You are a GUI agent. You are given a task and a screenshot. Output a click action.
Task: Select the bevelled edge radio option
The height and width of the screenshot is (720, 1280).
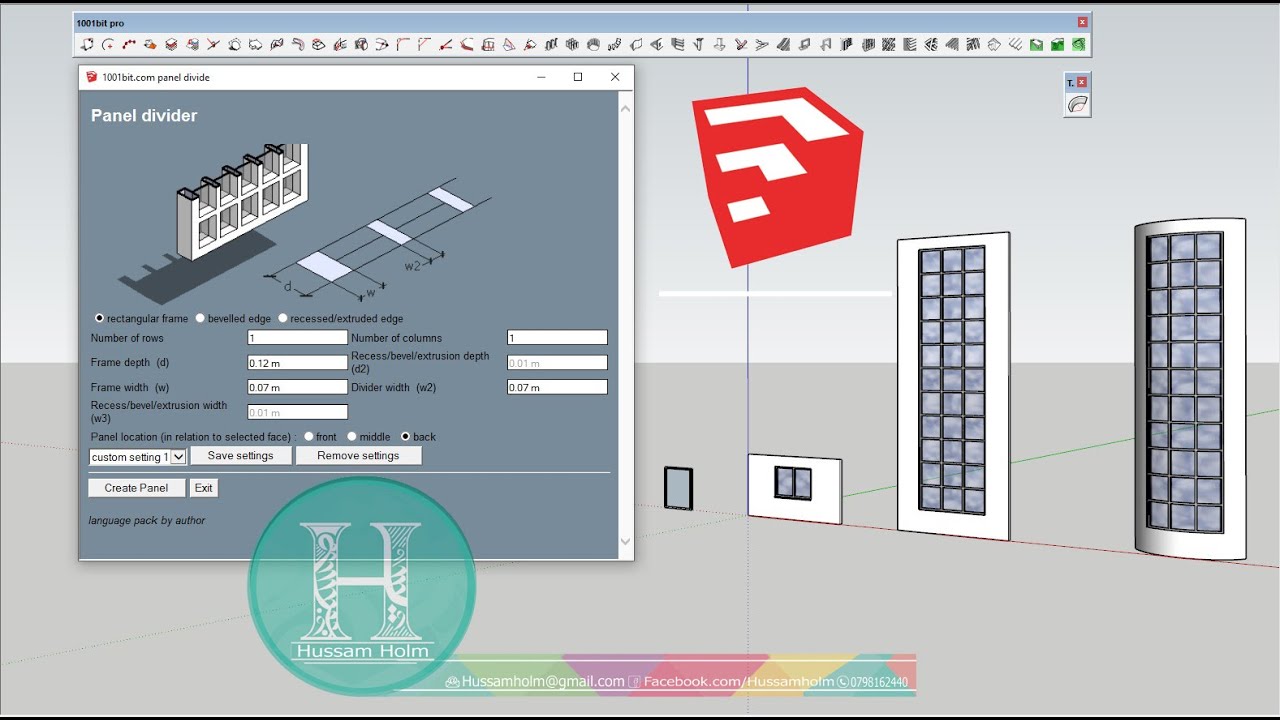click(x=200, y=318)
